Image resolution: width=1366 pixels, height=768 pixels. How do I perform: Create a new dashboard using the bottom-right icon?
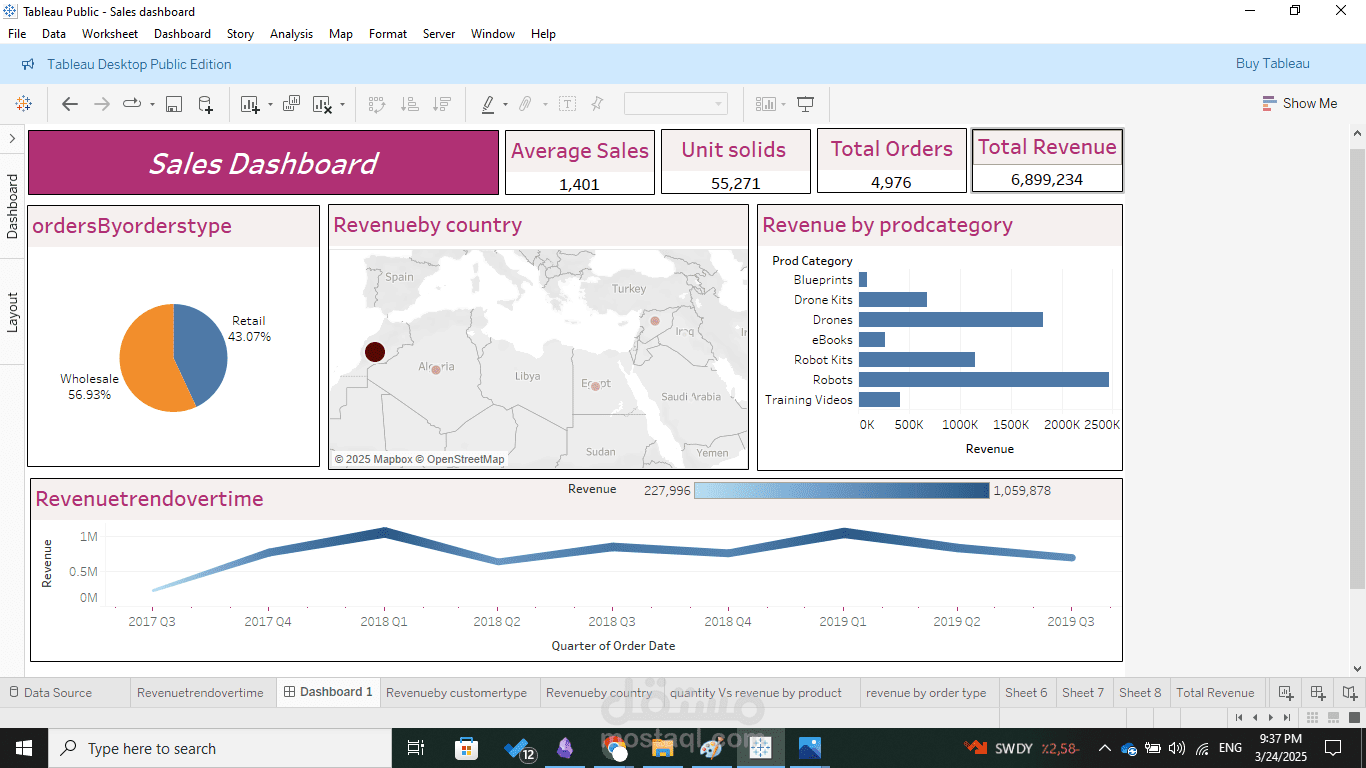(1318, 692)
